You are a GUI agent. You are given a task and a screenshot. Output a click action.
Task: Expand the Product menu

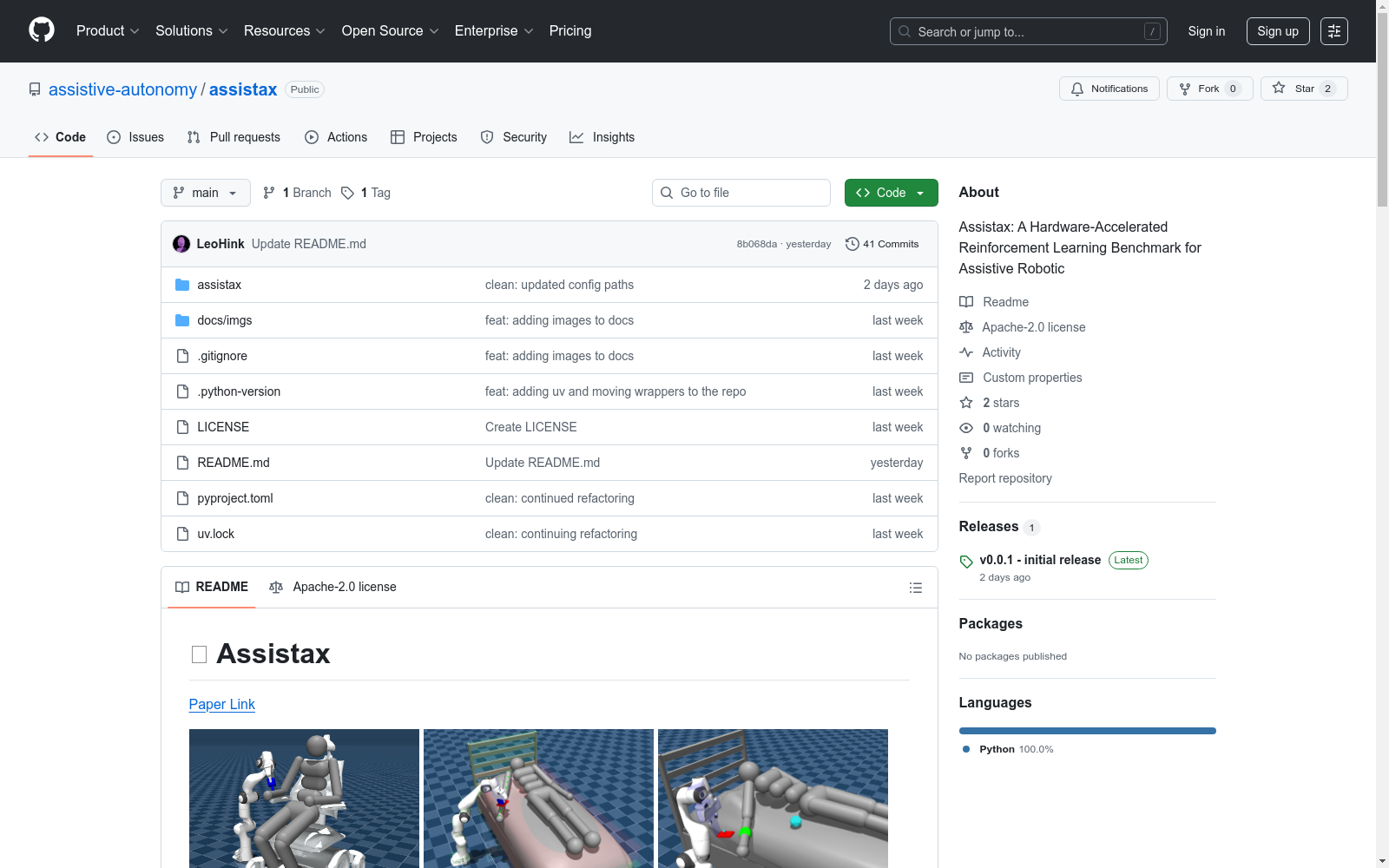coord(108,31)
